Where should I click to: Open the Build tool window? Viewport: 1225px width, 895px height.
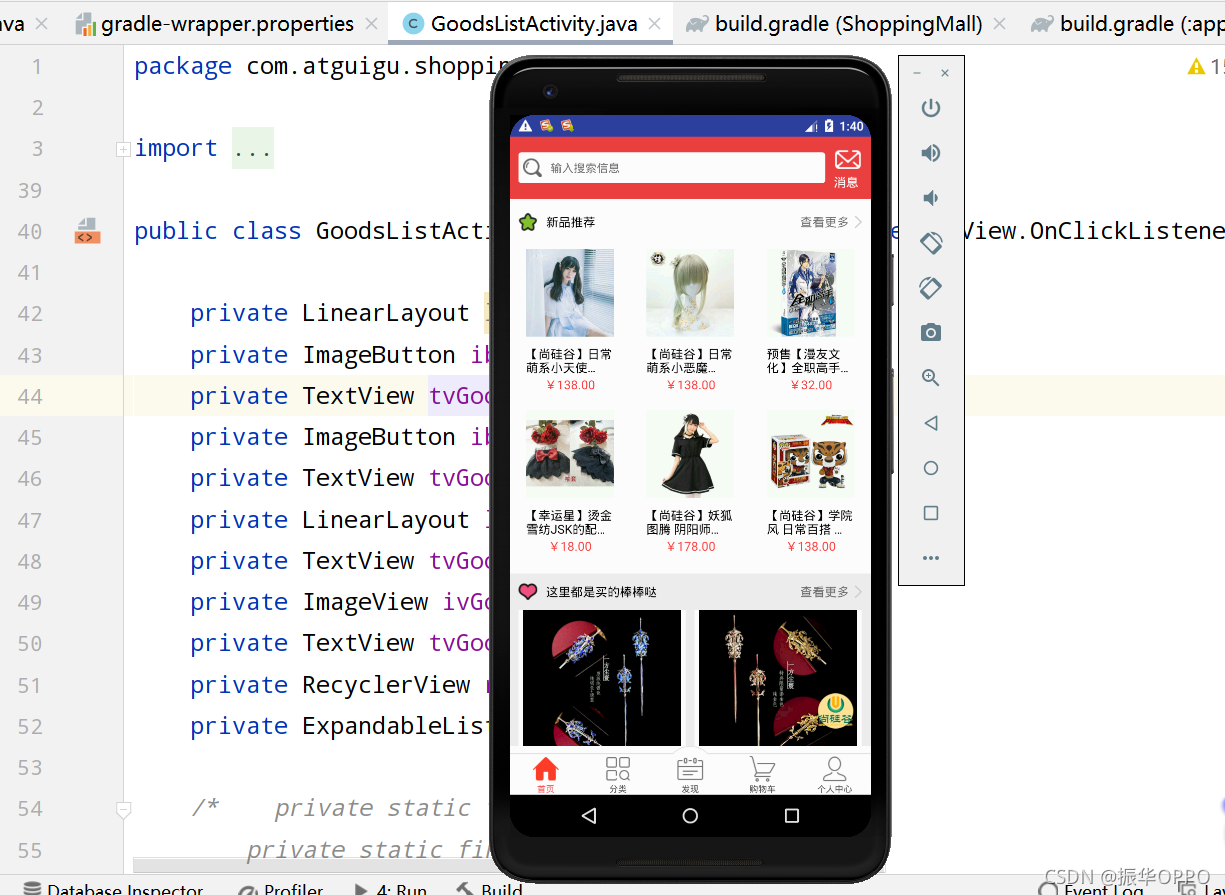490,888
